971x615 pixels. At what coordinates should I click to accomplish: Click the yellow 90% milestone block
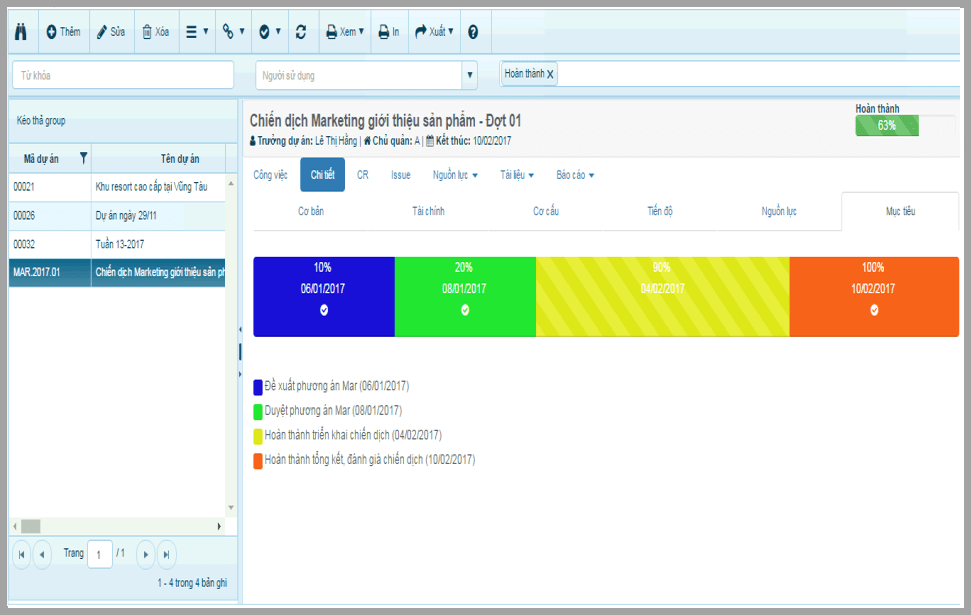click(663, 297)
